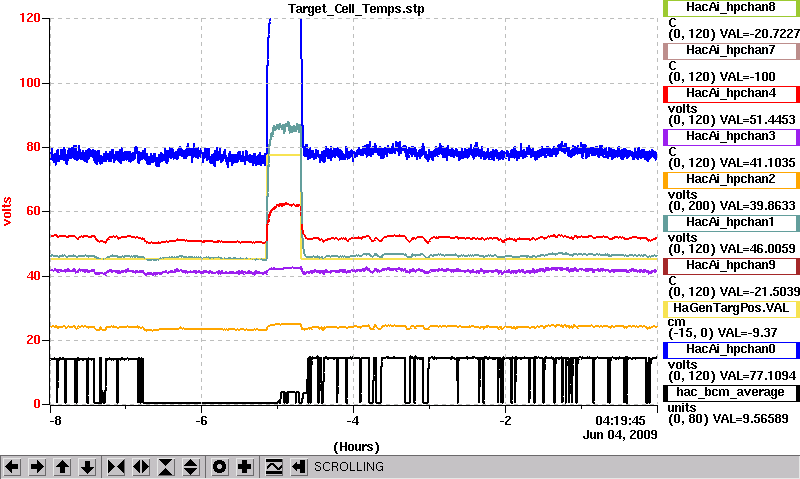Click the SCROLLING status label
800x479 pixels.
[x=349, y=467]
